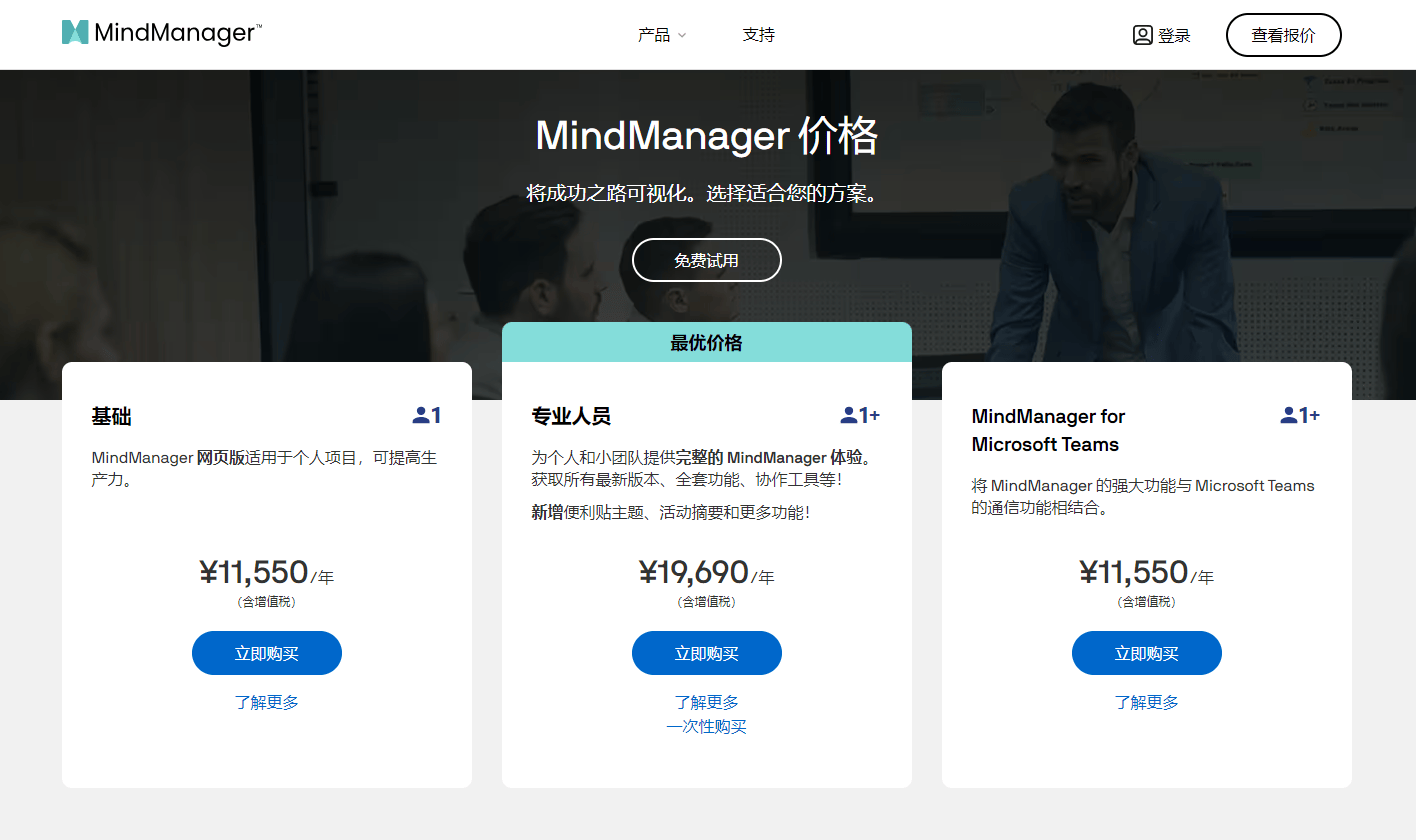Click 查看报价 button

[x=1283, y=35]
